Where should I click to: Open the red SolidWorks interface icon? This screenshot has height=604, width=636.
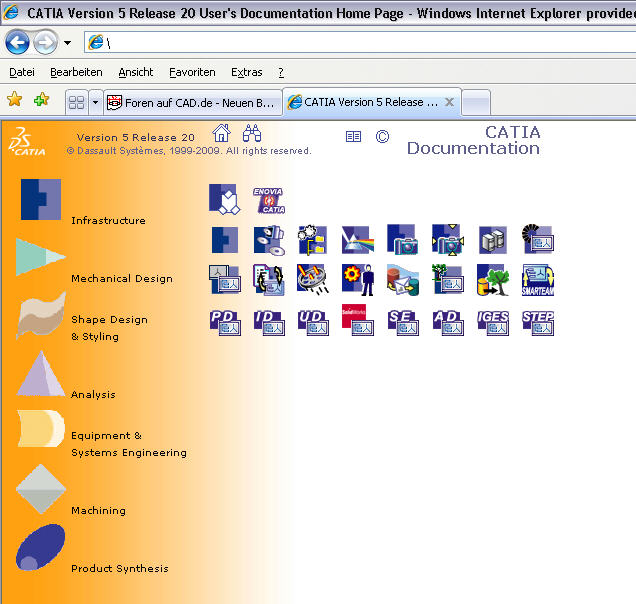[x=358, y=320]
